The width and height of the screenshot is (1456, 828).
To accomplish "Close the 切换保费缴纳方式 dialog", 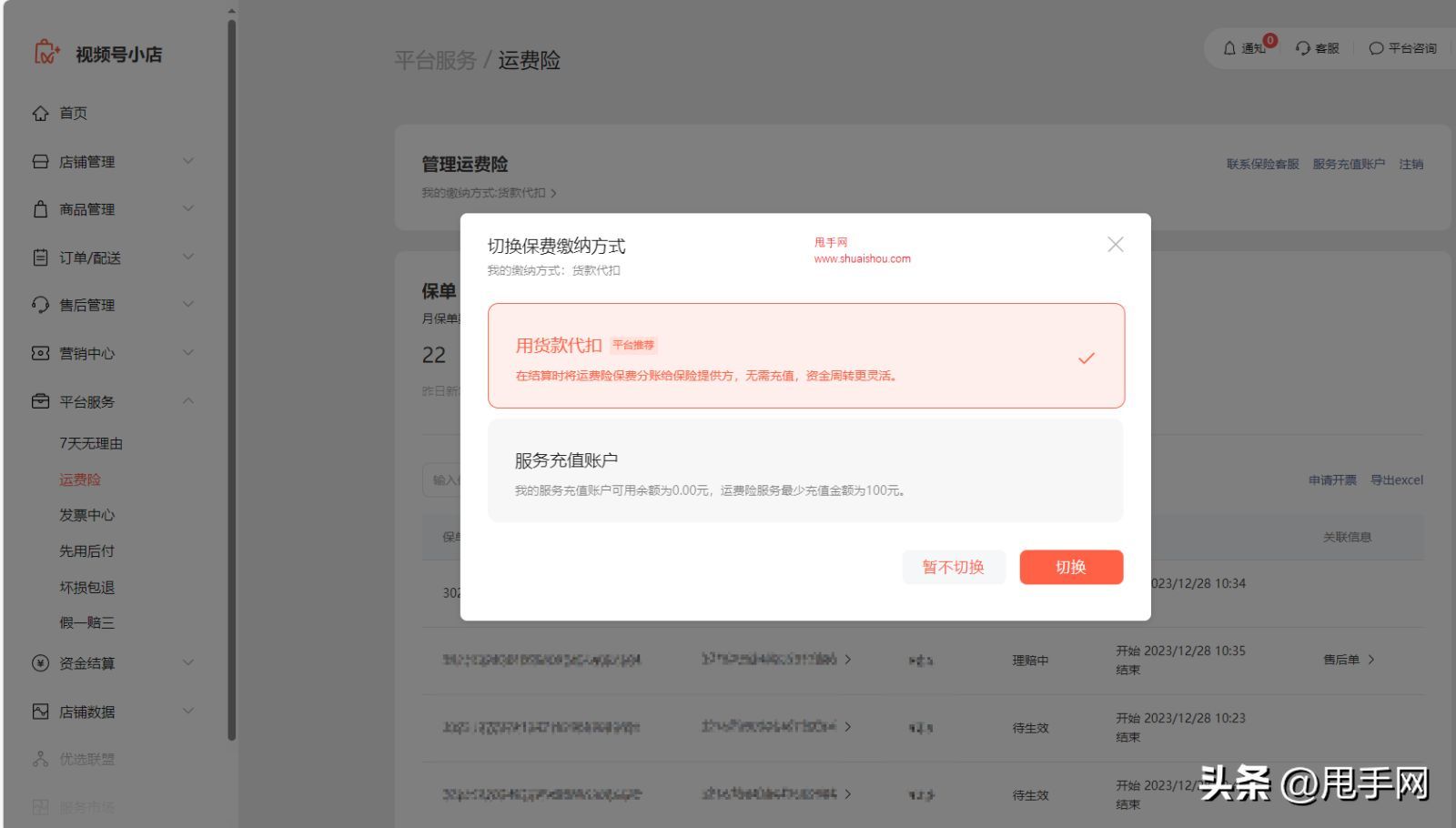I will point(1115,245).
